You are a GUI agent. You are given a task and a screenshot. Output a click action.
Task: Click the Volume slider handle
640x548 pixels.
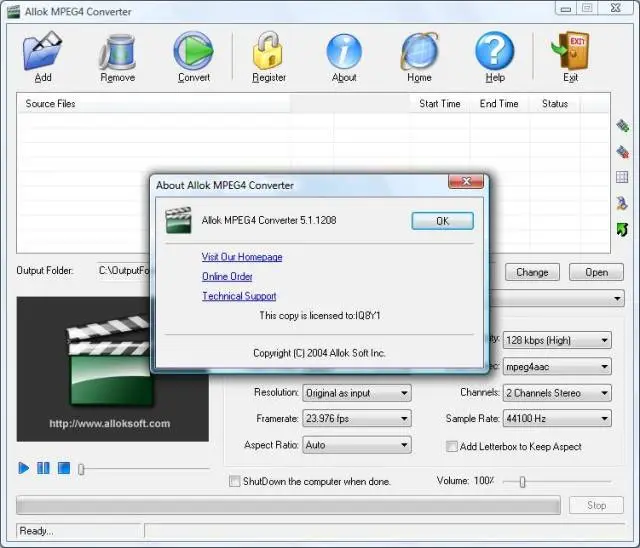[522, 482]
